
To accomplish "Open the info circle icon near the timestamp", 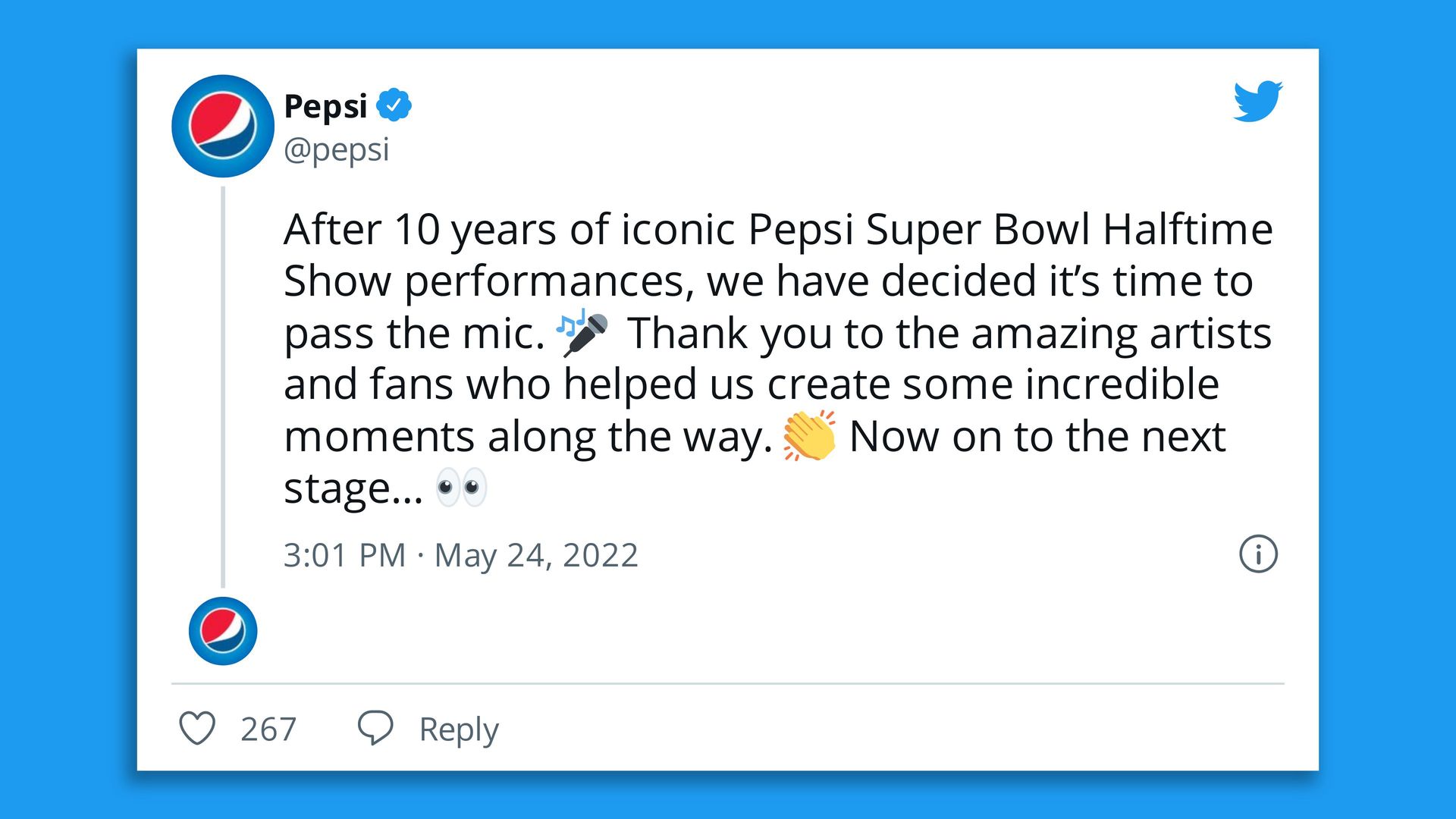I will coord(1257,554).
